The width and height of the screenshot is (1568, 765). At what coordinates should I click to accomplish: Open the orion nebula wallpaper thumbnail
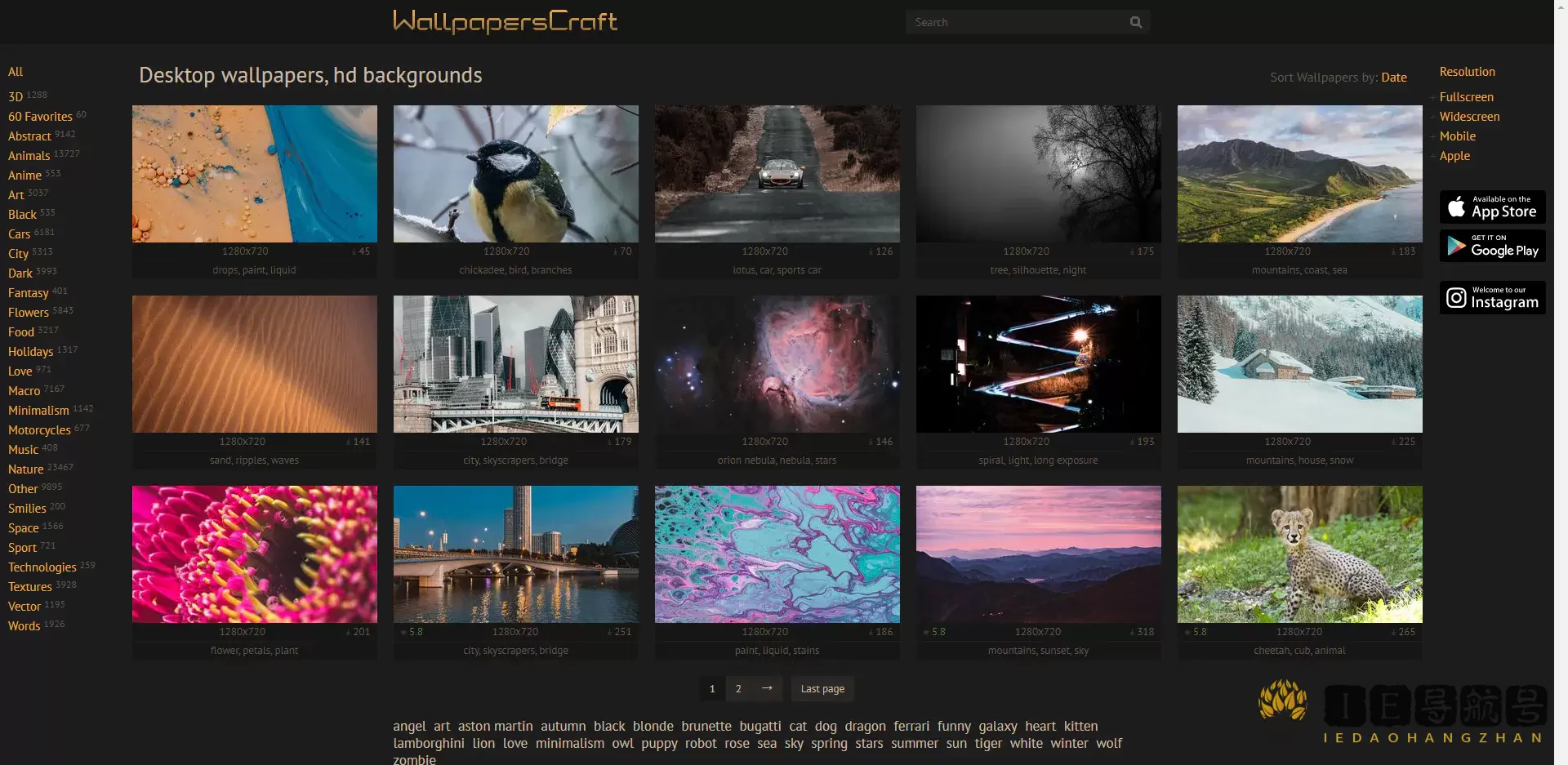(x=777, y=364)
